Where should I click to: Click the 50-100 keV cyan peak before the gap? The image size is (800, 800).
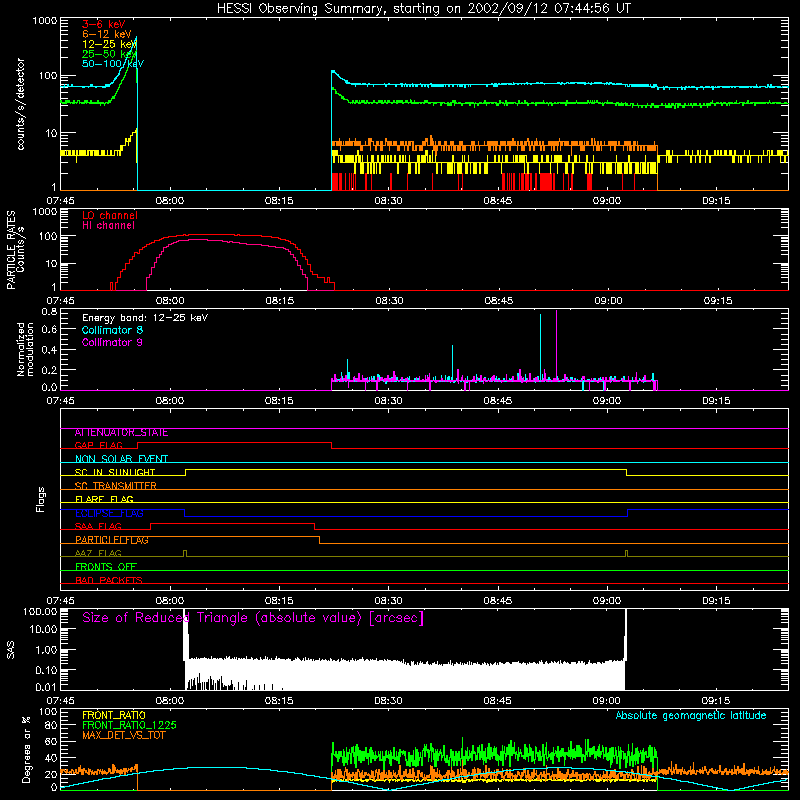click(136, 37)
